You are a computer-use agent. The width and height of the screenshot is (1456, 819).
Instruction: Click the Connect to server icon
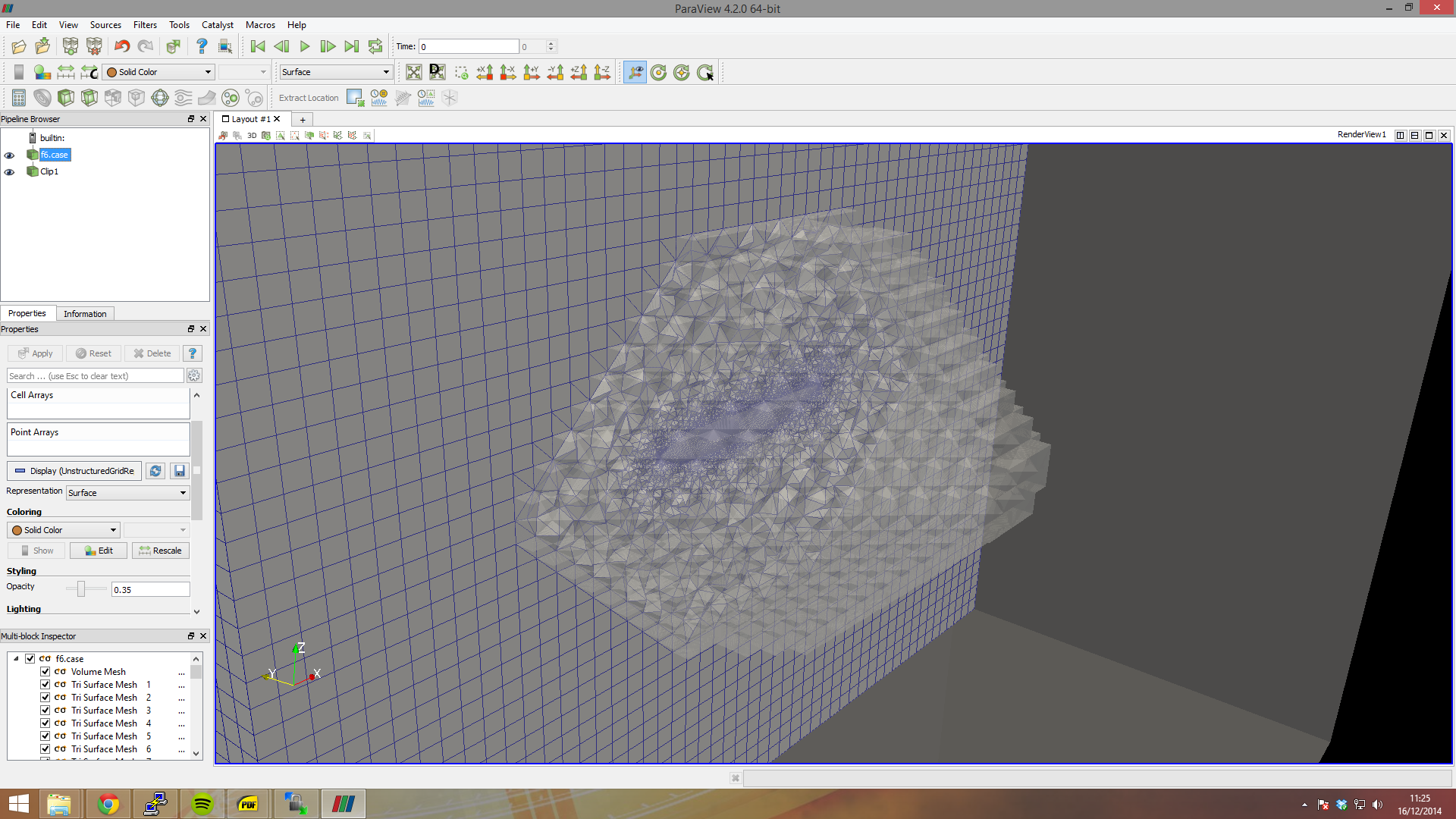(71, 46)
